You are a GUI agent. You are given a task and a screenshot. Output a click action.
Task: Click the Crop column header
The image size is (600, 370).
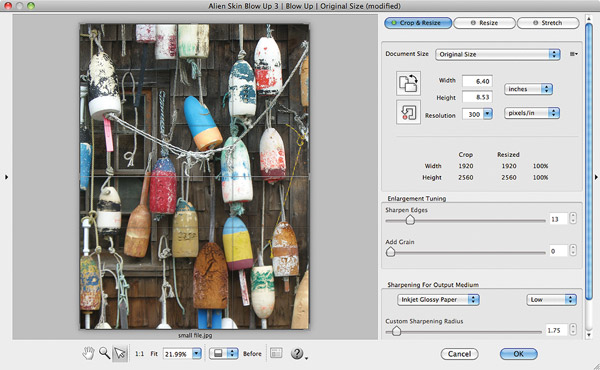[466, 155]
